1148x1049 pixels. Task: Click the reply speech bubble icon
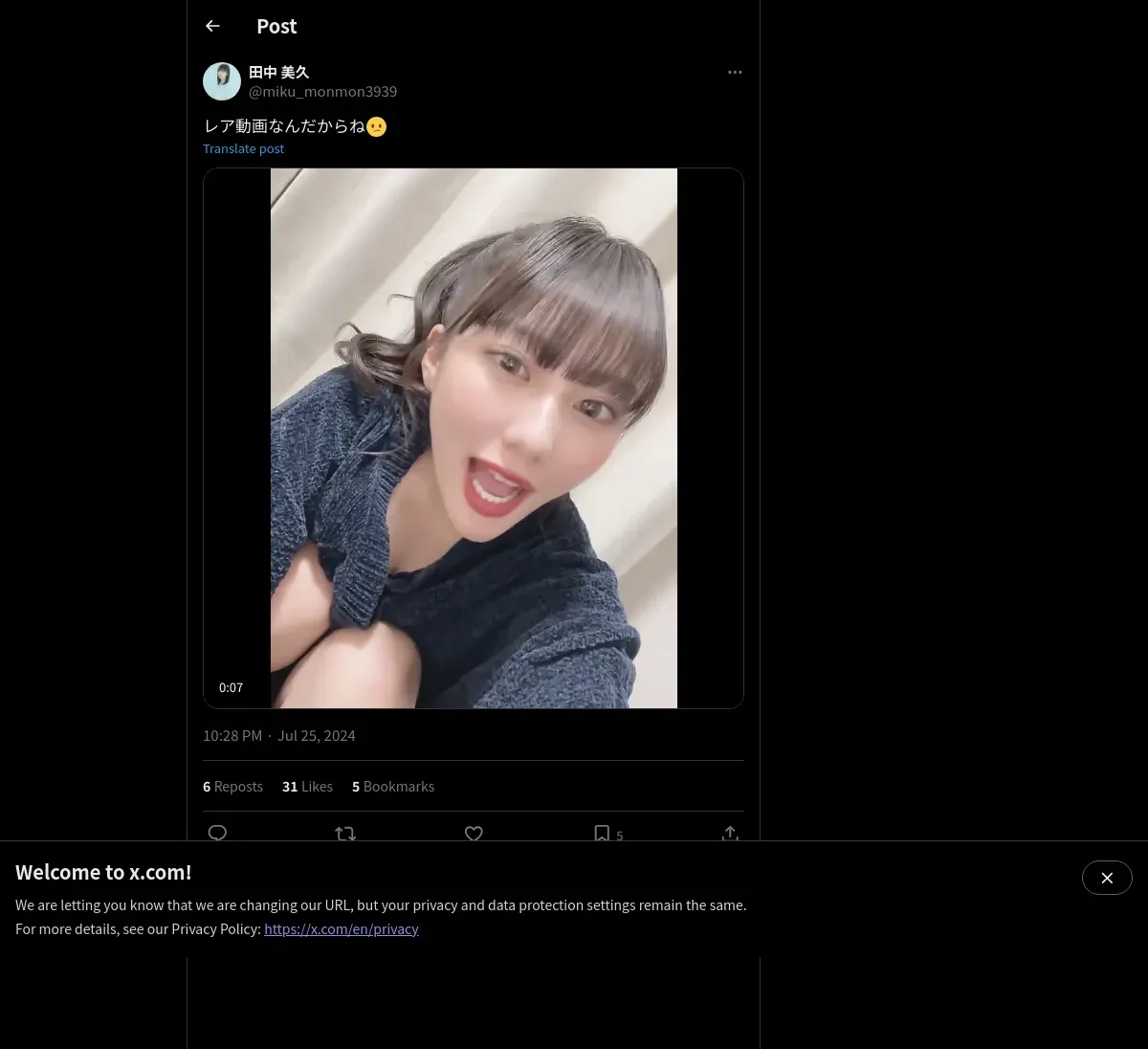point(217,833)
